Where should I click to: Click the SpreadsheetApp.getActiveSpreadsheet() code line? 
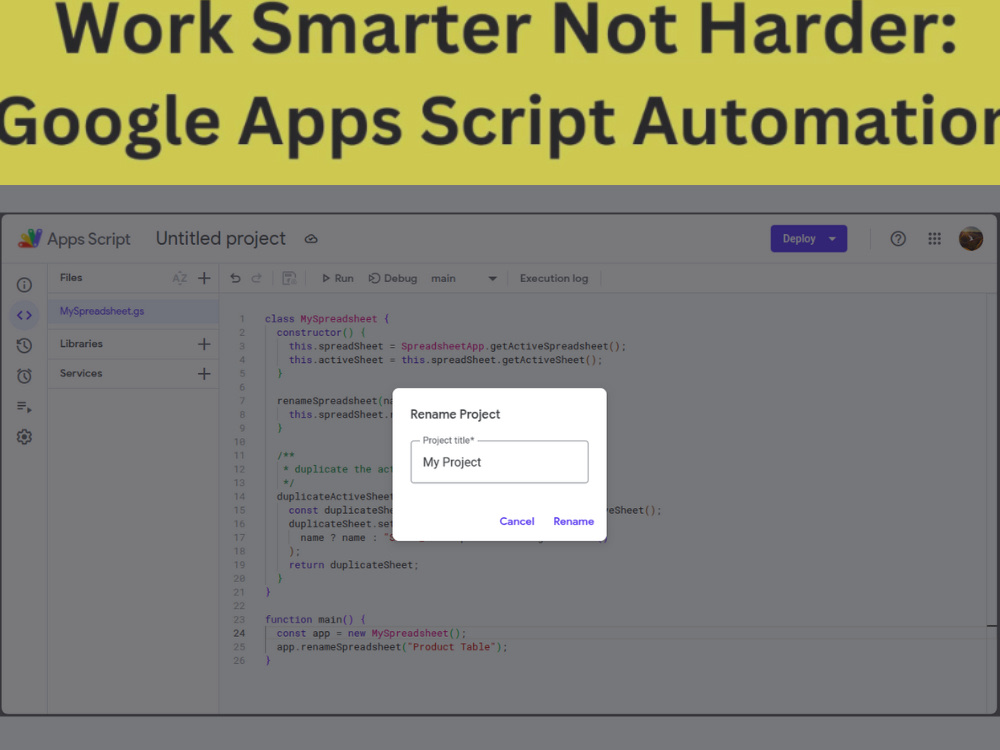click(x=457, y=346)
